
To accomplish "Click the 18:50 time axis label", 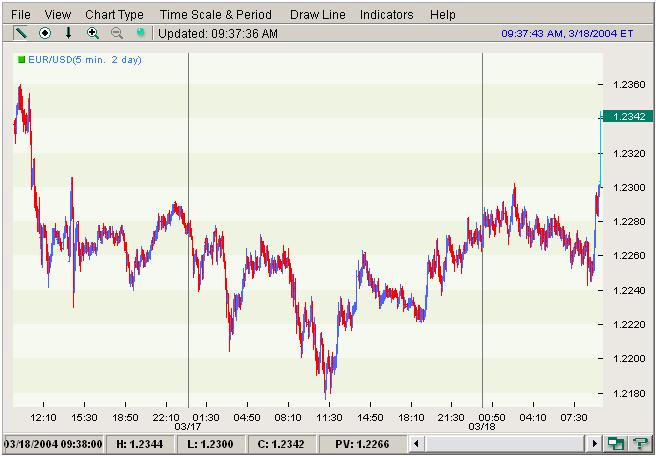I will (x=126, y=418).
